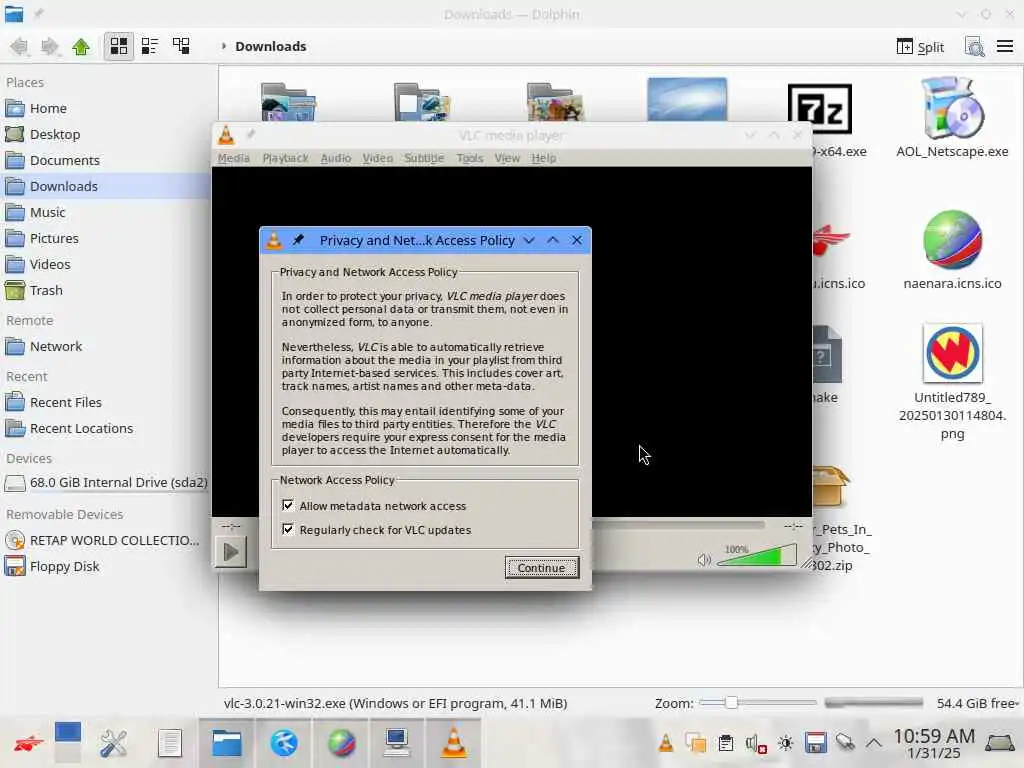
Task: Click the Continue button in privacy dialog
Action: coord(541,568)
